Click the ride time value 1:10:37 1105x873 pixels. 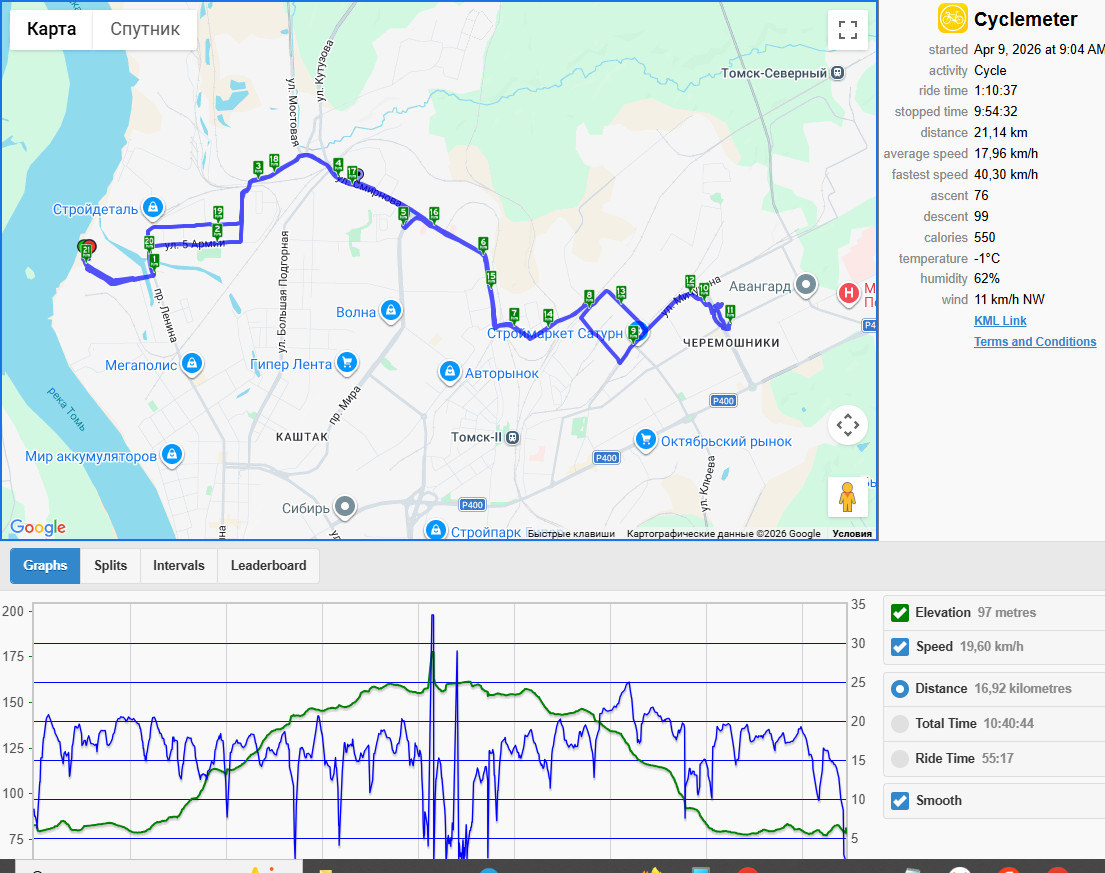click(996, 90)
